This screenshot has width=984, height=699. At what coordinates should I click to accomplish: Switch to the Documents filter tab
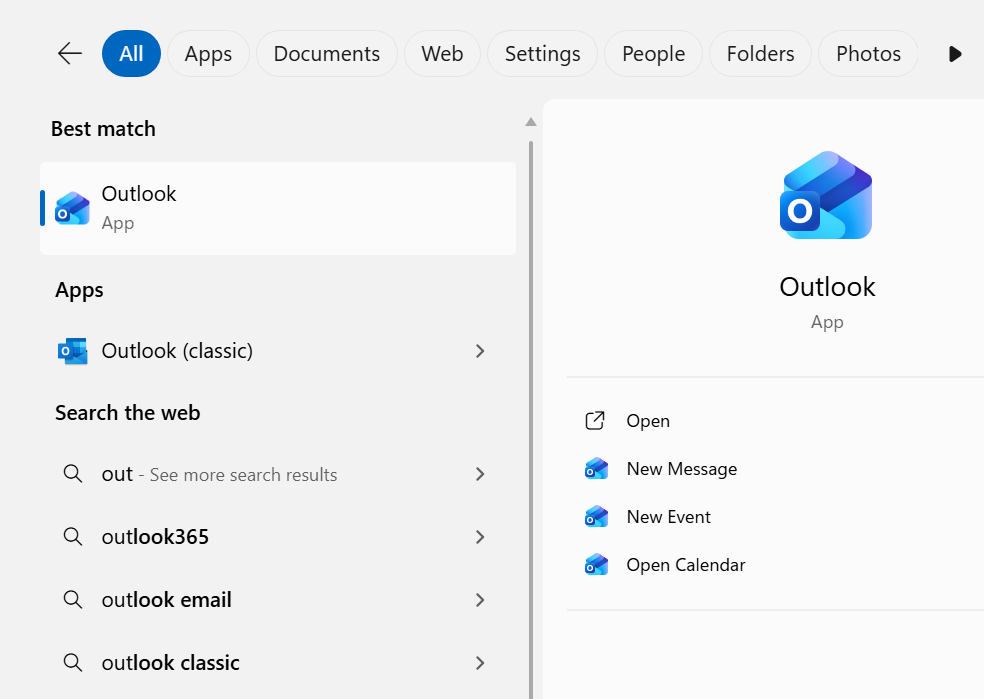click(x=326, y=54)
